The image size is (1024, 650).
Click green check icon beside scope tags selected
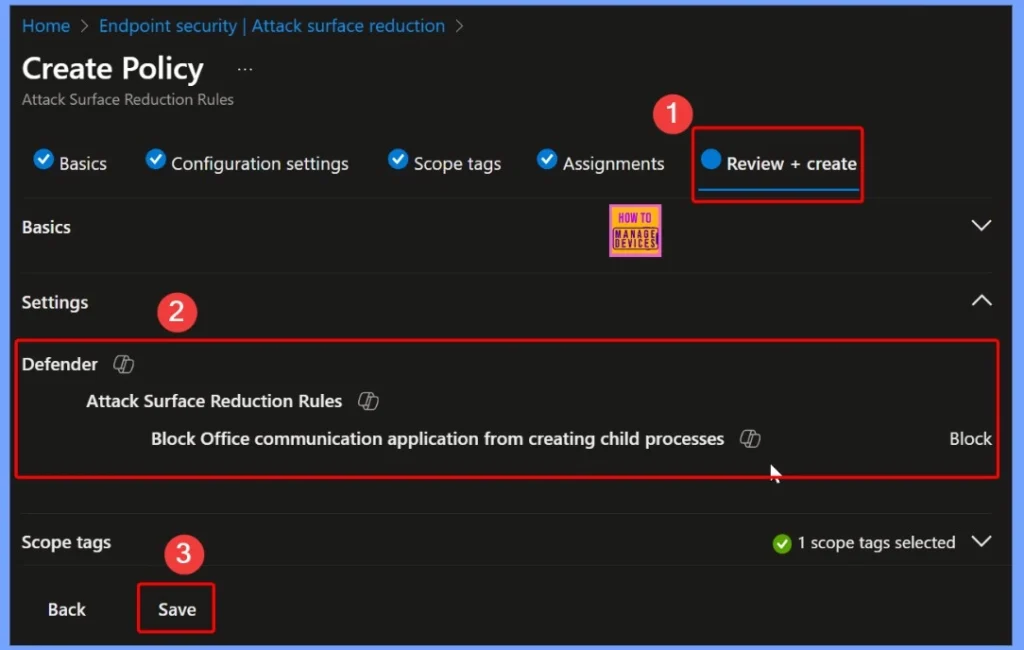[782, 543]
